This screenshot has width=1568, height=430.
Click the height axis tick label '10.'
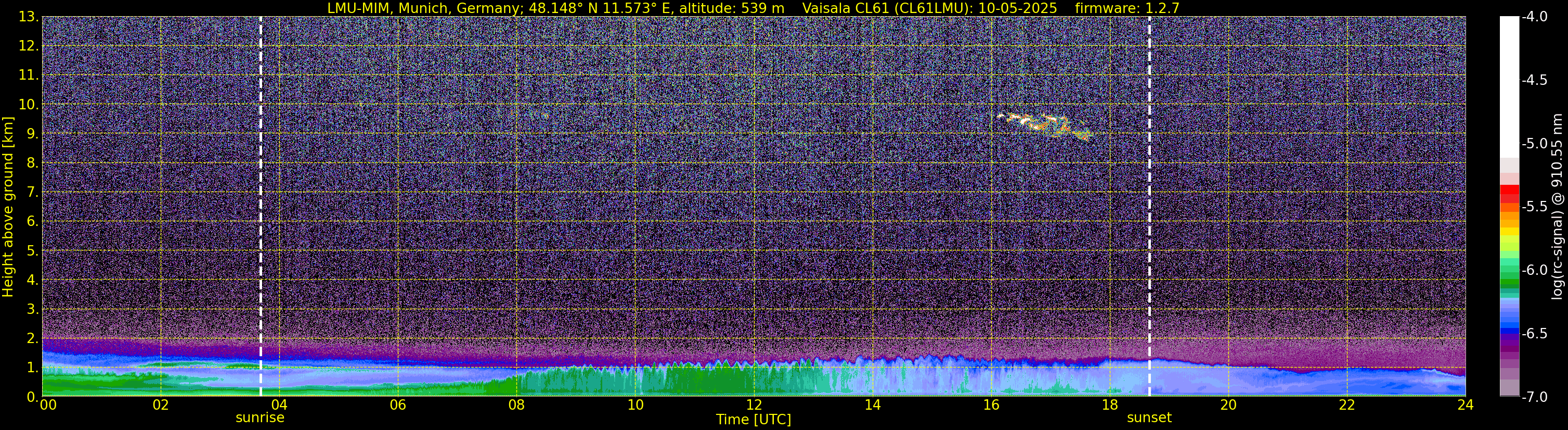tap(29, 105)
